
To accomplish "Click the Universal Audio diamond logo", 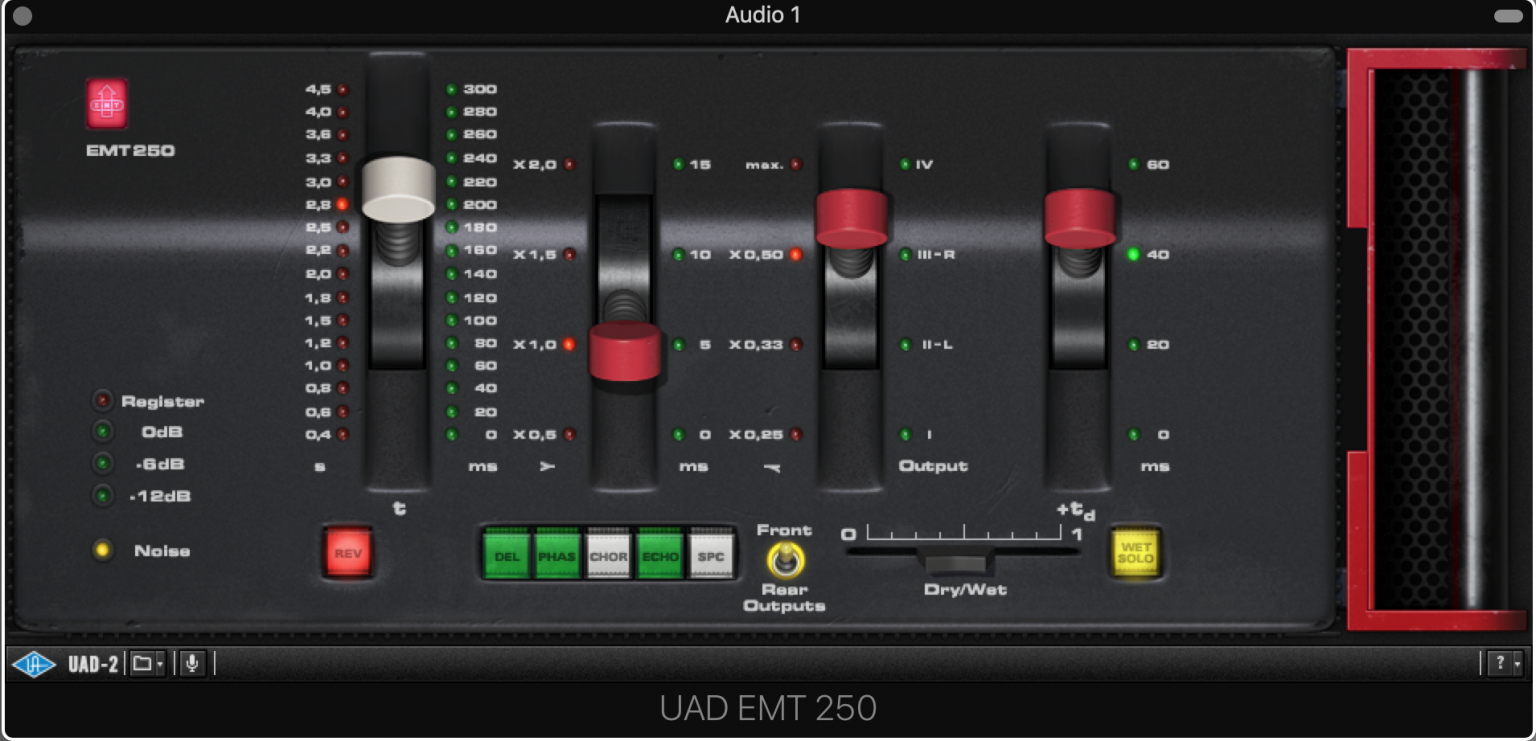I will pyautogui.click(x=34, y=664).
